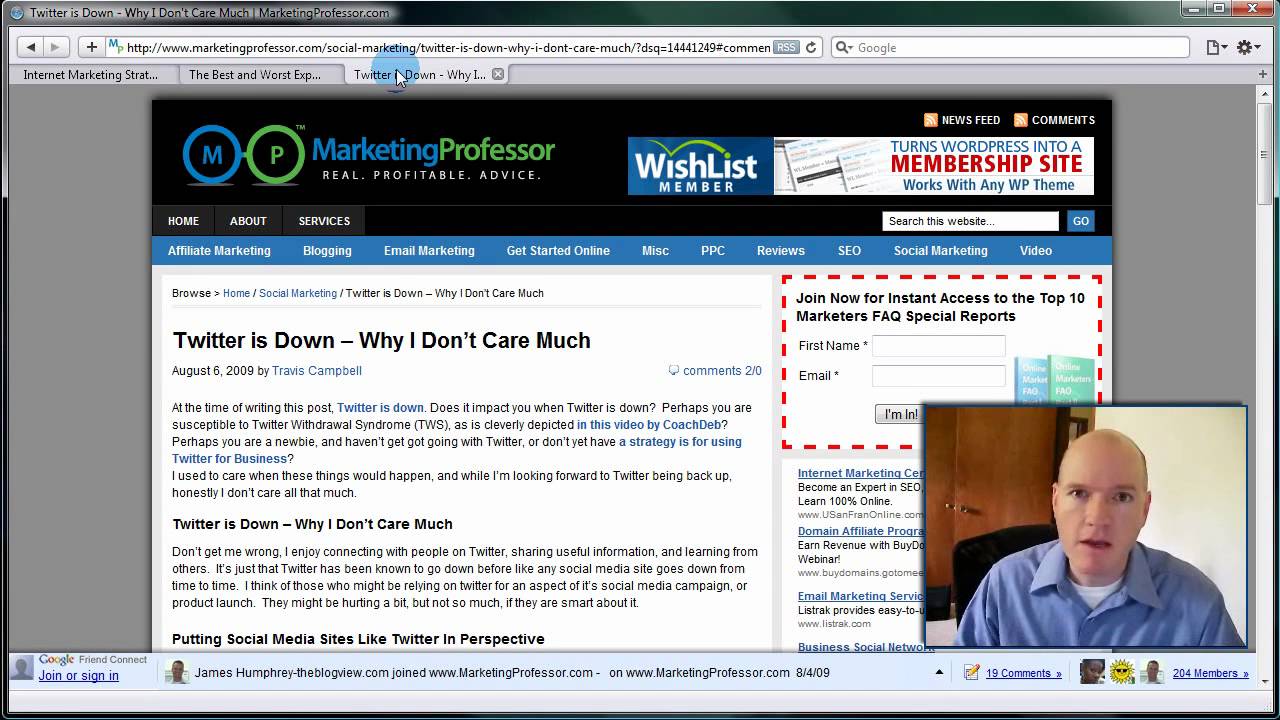Click the "I'm In!" signup button
This screenshot has height=720, width=1280.
click(x=900, y=414)
